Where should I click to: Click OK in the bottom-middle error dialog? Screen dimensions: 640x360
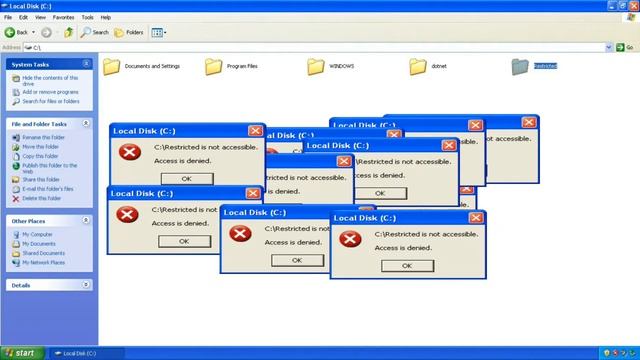pyautogui.click(x=297, y=260)
